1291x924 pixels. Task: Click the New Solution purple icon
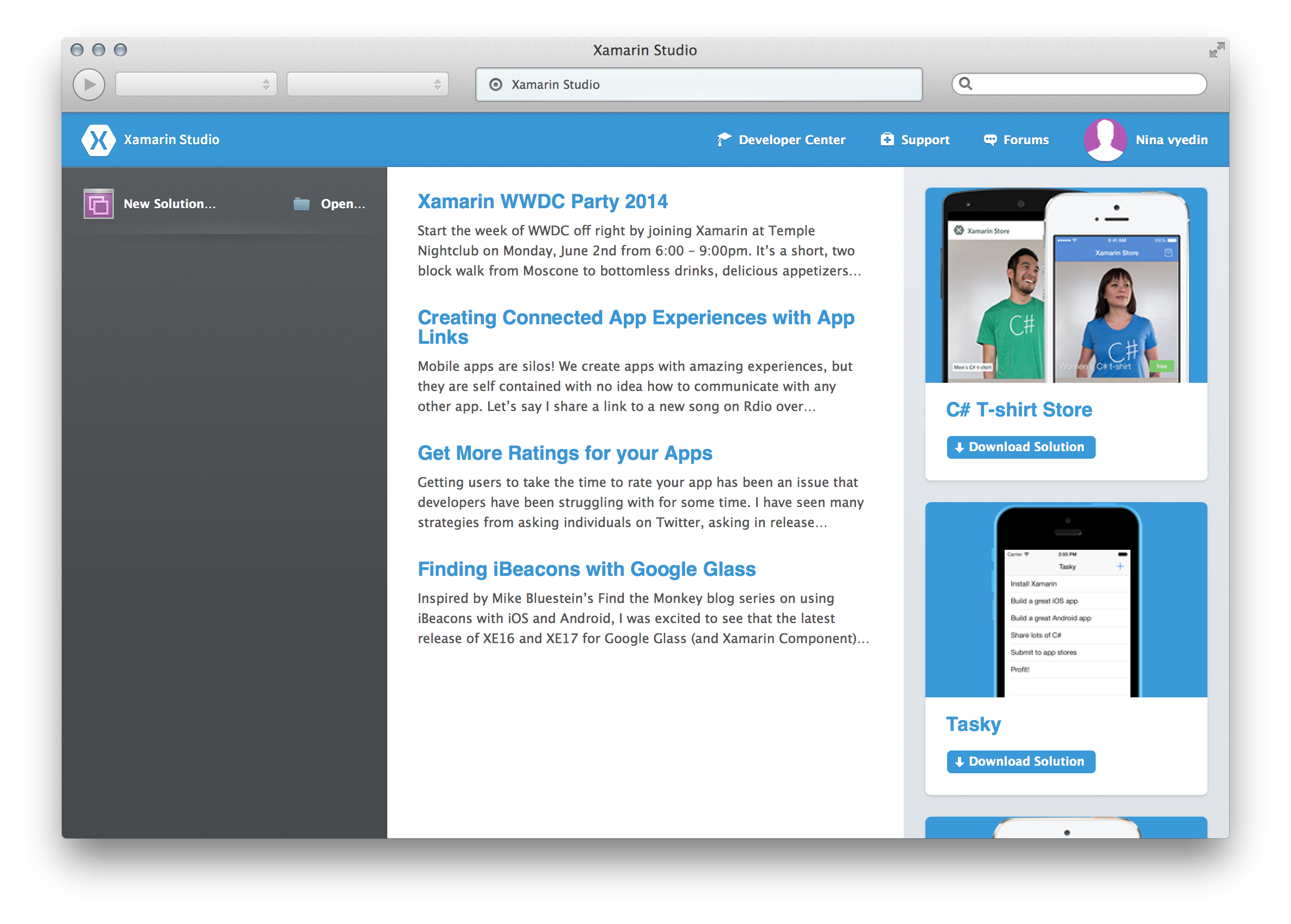(x=99, y=204)
